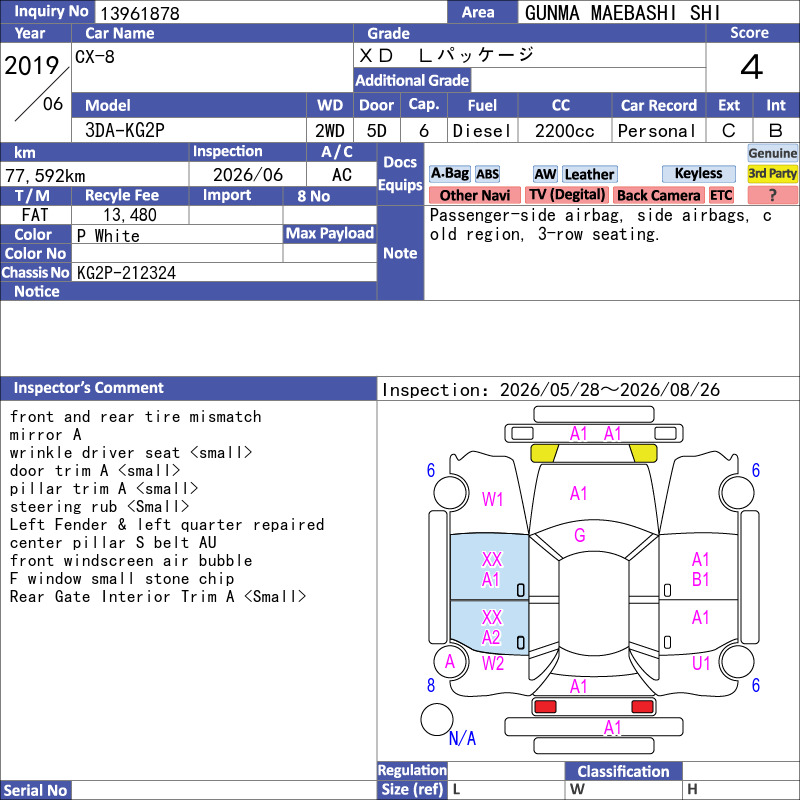Toggle the 3rd Party yellow badge

(772, 174)
